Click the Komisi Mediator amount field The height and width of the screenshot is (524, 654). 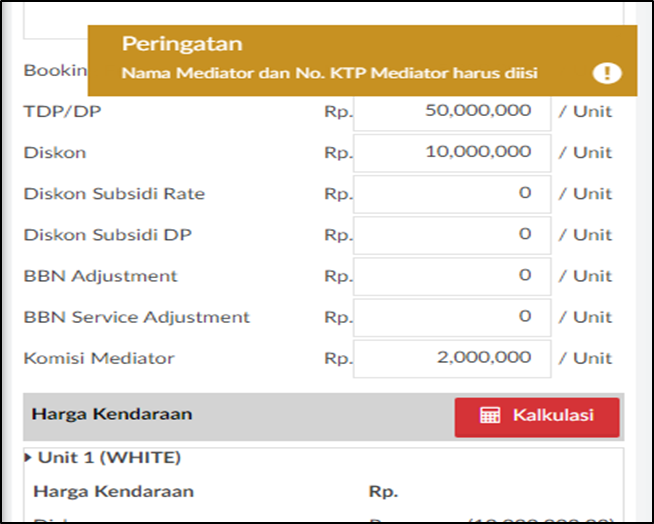coord(452,358)
